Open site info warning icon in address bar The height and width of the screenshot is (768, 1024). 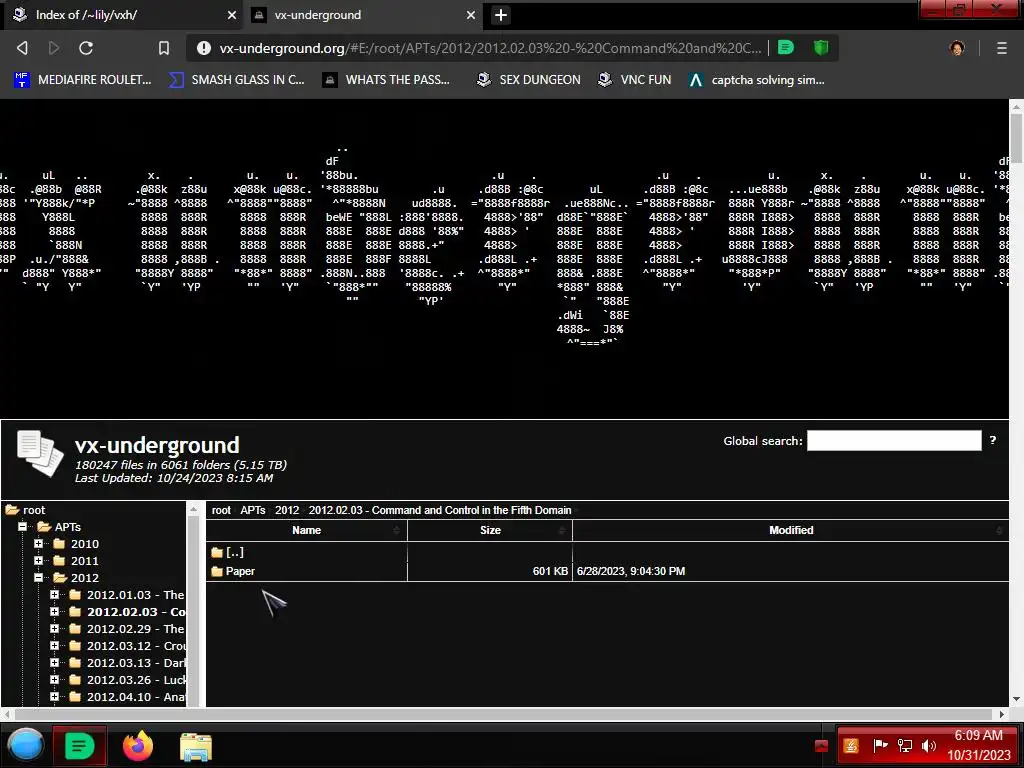pyautogui.click(x=204, y=48)
